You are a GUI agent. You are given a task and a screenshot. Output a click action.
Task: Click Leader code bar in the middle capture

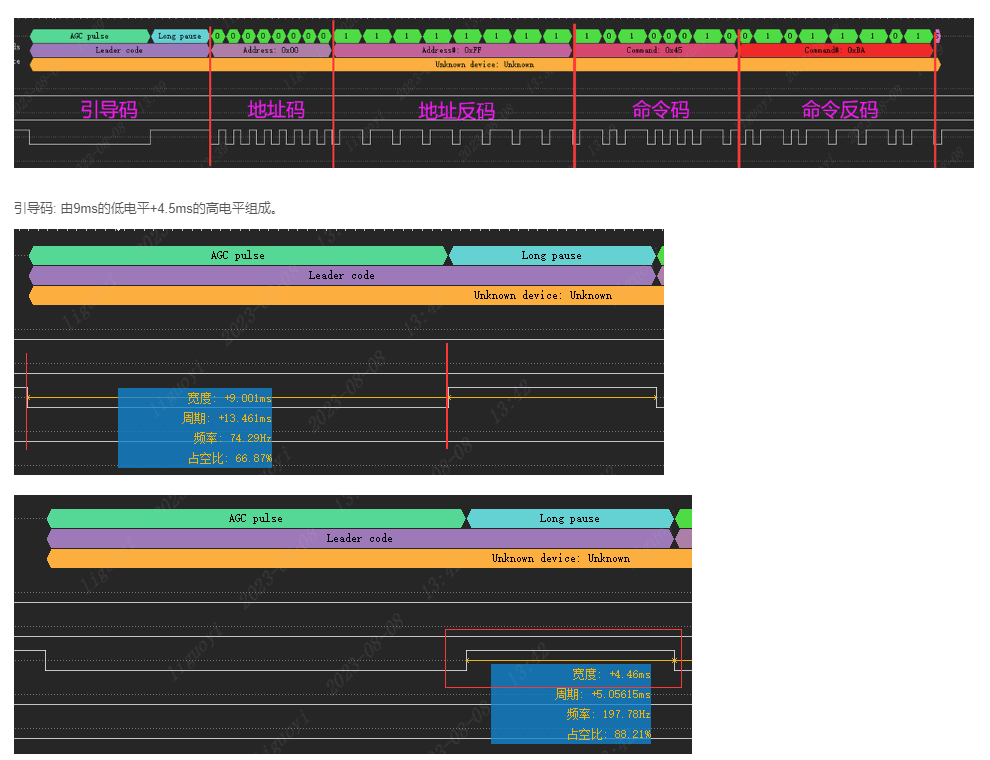point(341,276)
